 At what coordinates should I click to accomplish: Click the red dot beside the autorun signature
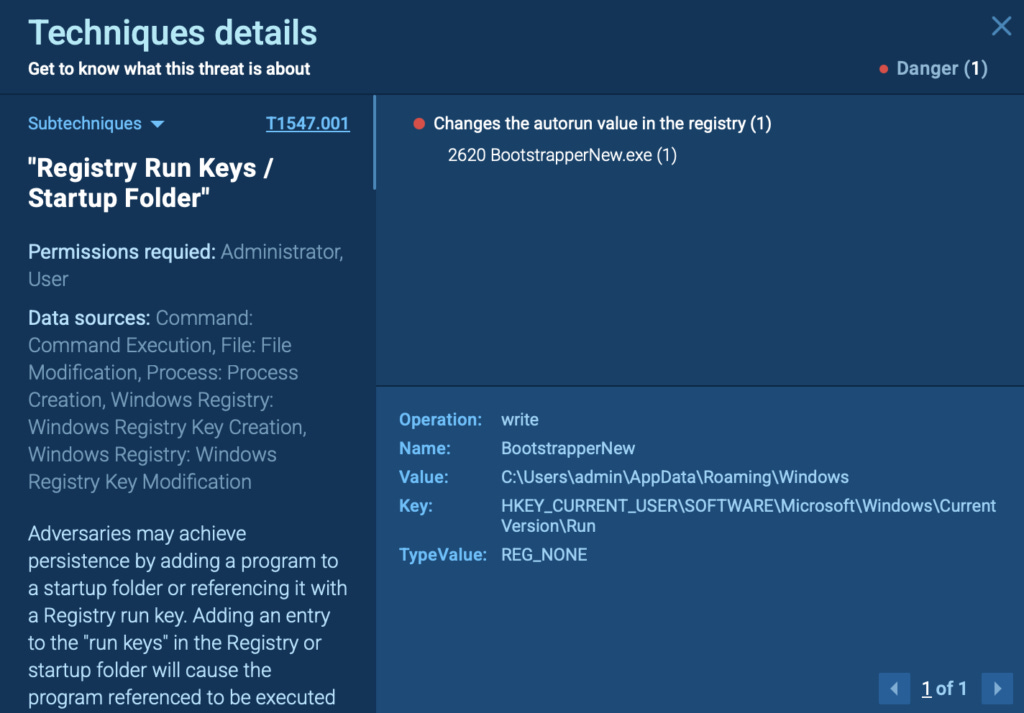pyautogui.click(x=419, y=124)
